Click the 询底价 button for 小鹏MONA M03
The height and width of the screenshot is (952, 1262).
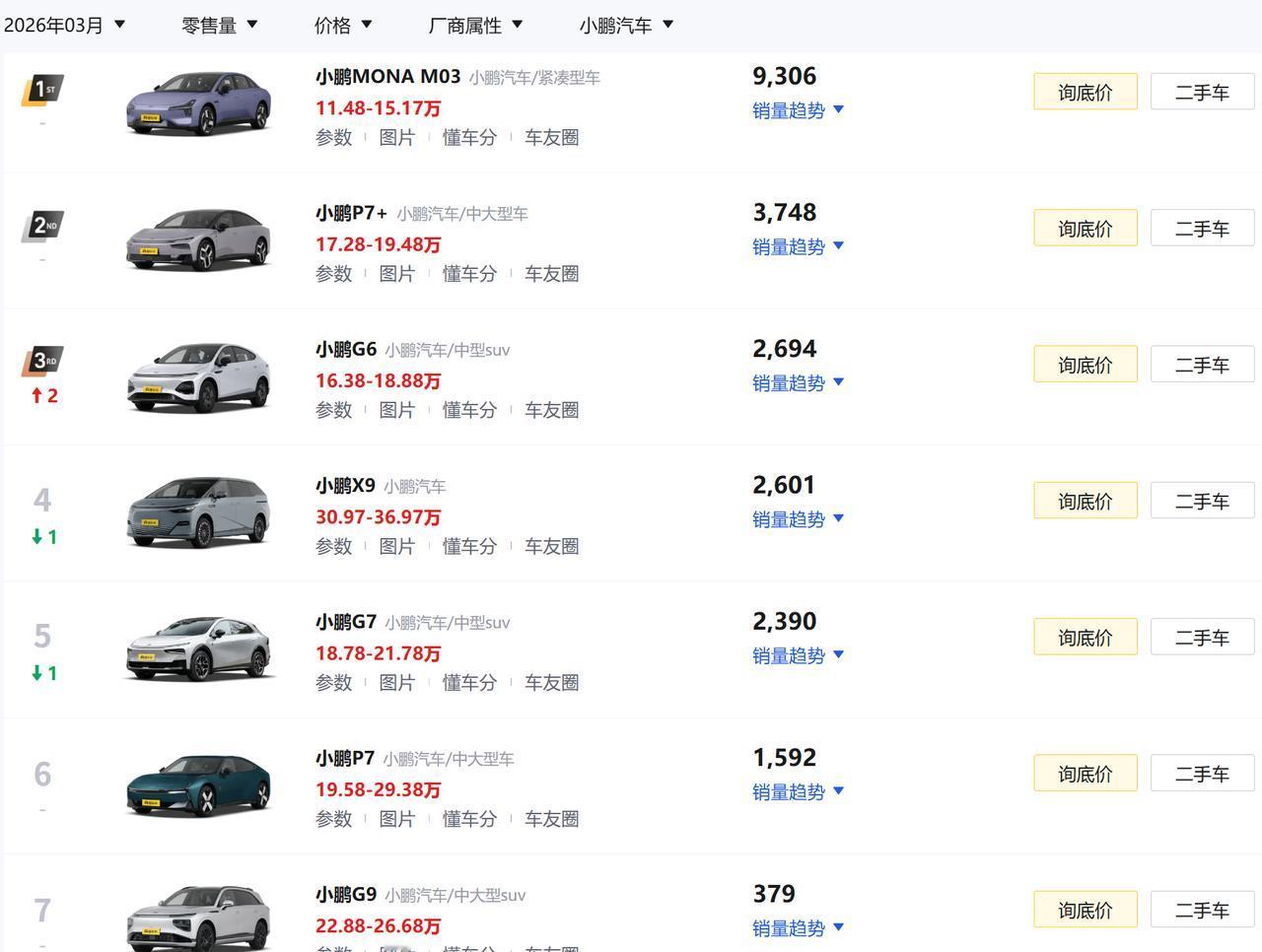point(1085,91)
